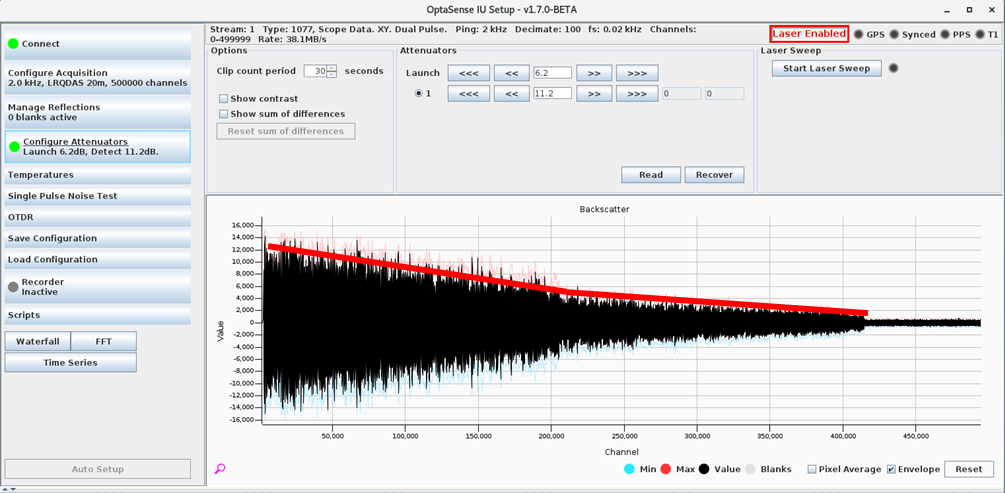Increase the clip count period spinner
Screen dimensions: 1005x493
[x=333, y=68]
